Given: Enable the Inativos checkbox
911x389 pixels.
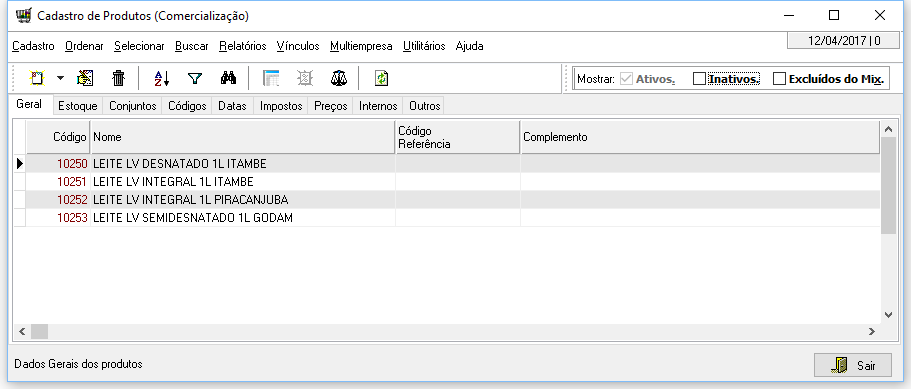Looking at the screenshot, I should (699, 79).
